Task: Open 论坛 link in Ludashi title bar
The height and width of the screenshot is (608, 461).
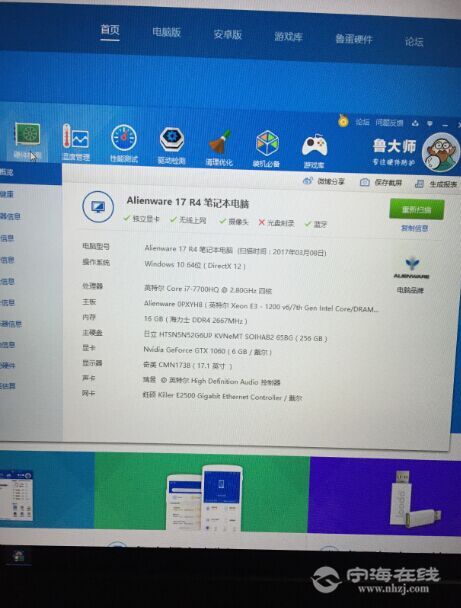Action: pyautogui.click(x=362, y=122)
